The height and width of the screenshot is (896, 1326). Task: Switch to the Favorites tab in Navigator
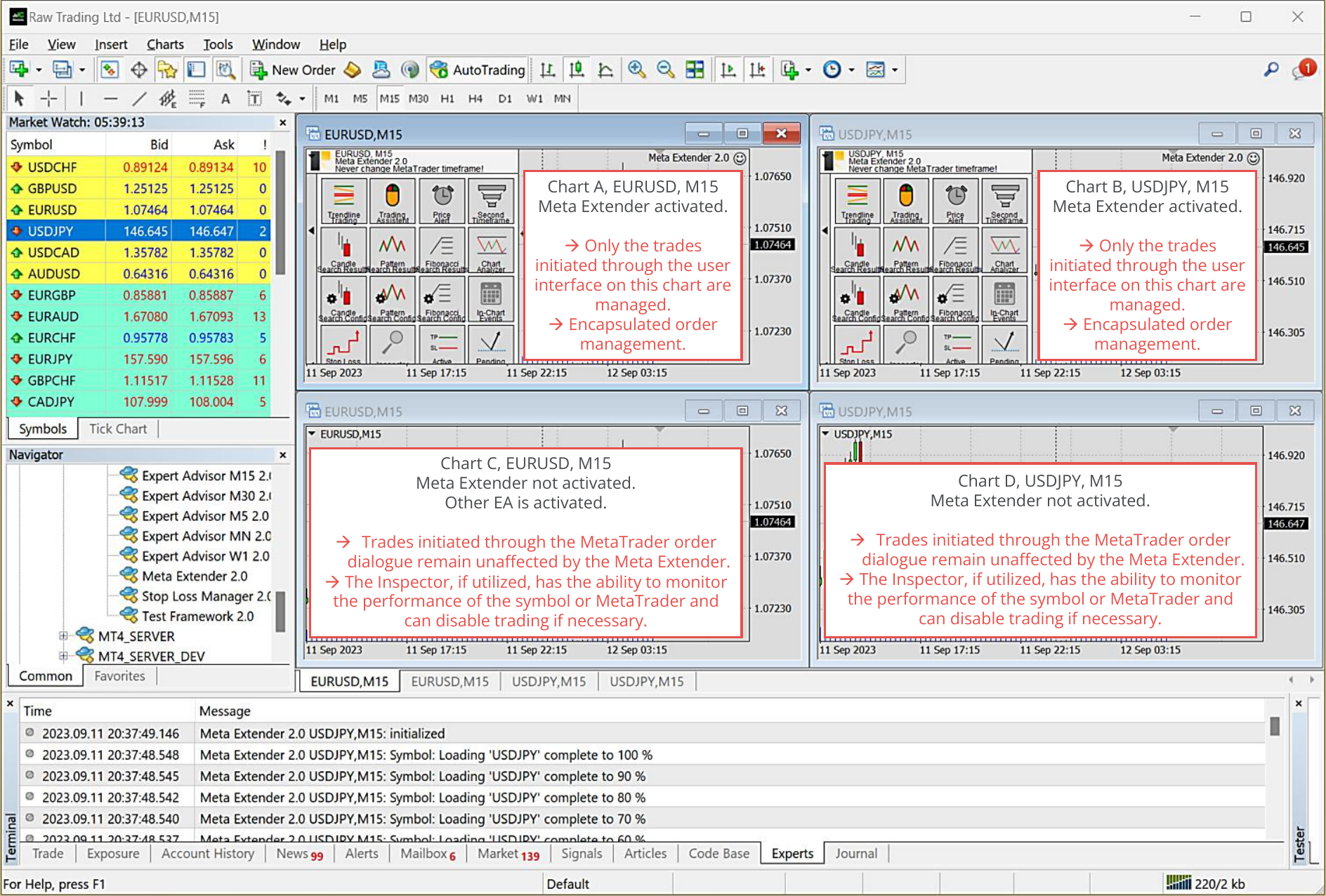[119, 676]
